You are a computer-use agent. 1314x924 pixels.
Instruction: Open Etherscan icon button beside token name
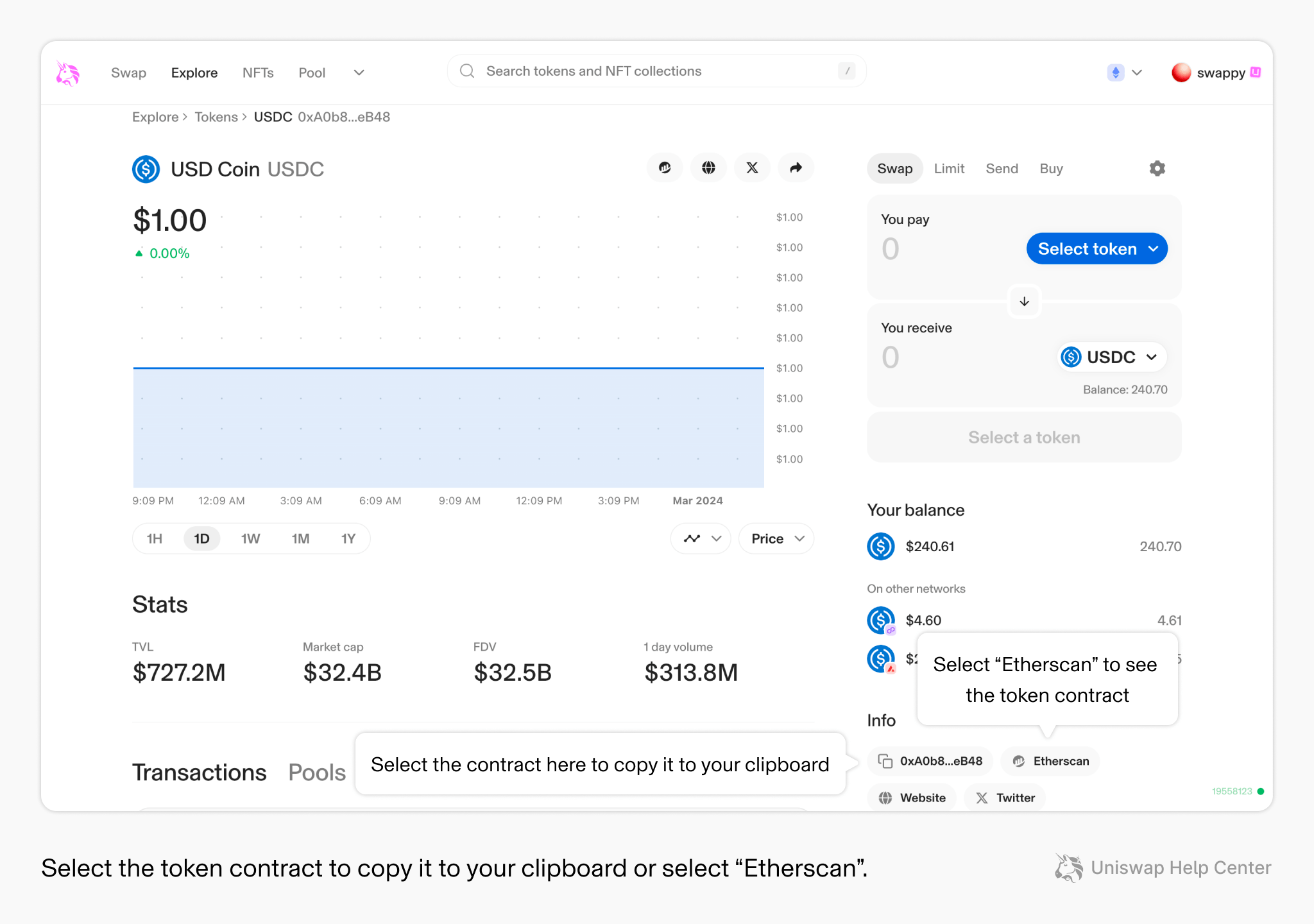point(665,168)
